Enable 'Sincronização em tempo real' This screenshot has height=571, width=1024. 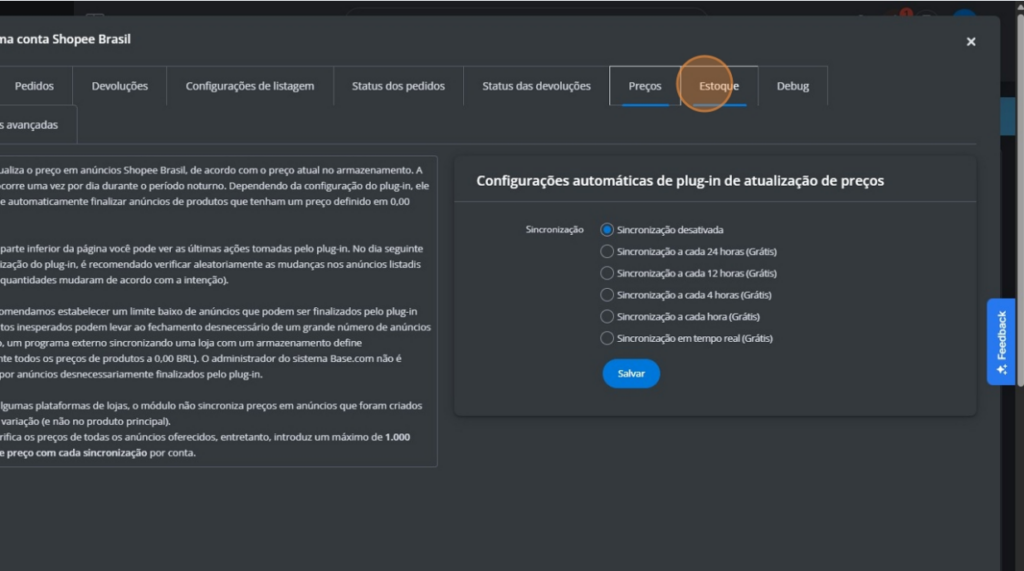click(x=607, y=339)
